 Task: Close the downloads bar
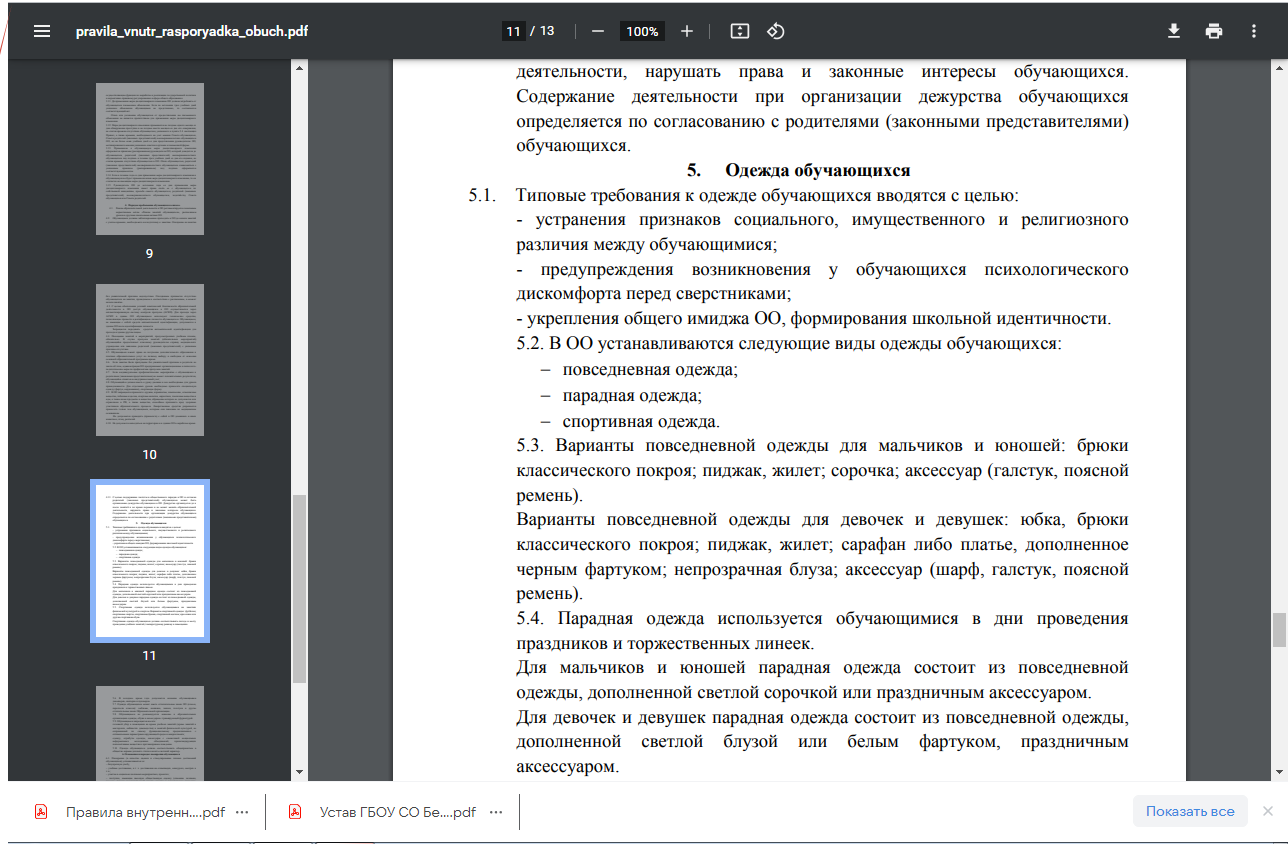click(1267, 811)
